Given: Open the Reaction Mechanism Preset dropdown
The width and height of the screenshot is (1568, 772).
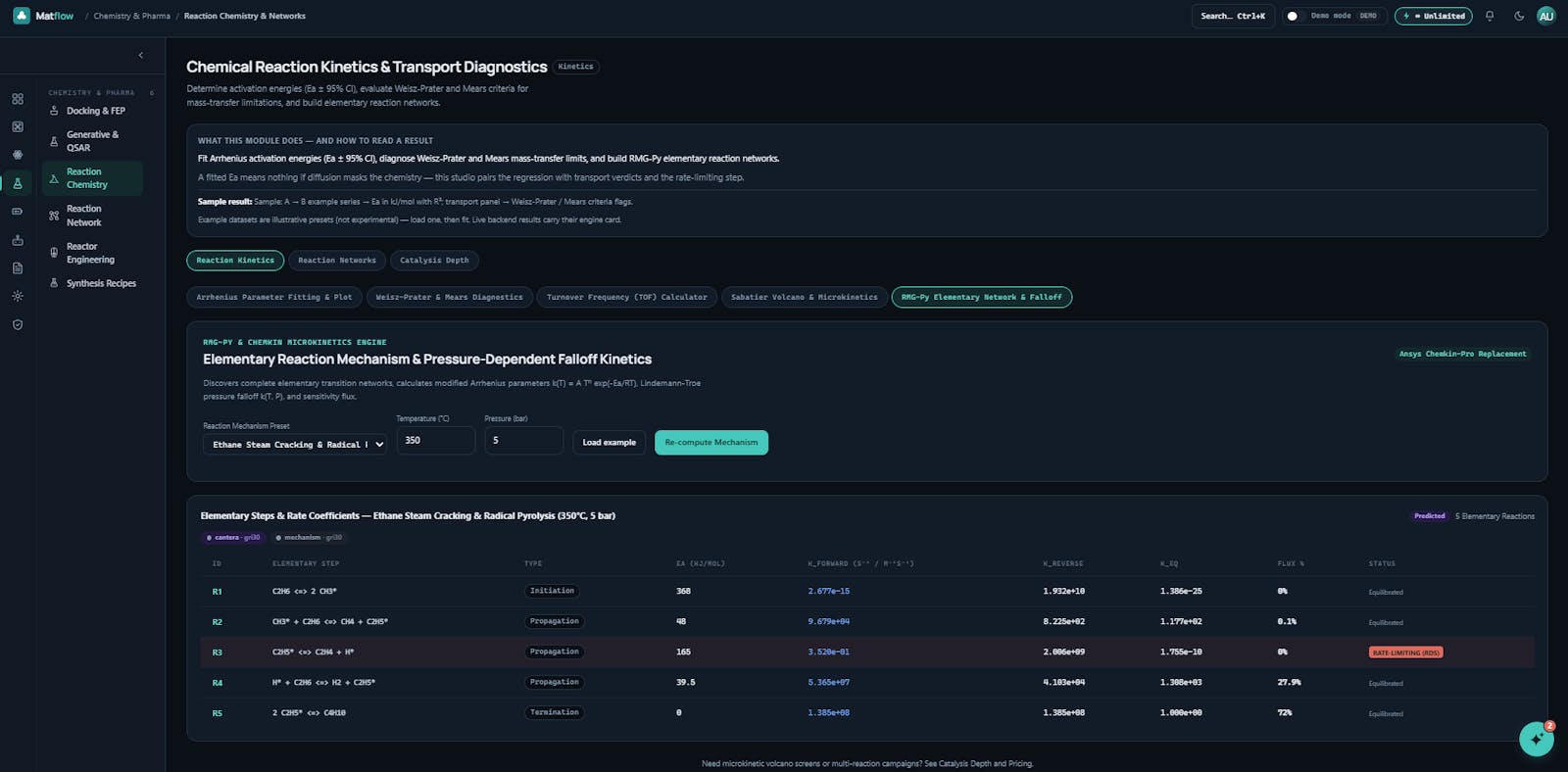Looking at the screenshot, I should [295, 444].
